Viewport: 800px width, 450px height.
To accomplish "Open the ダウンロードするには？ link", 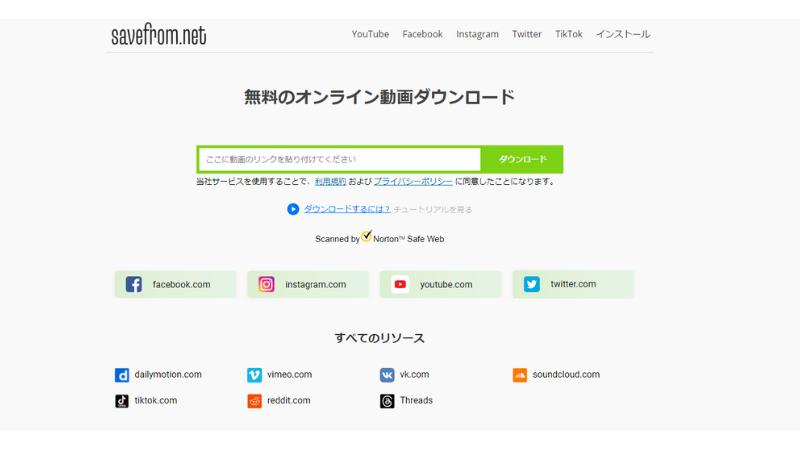I will point(347,209).
